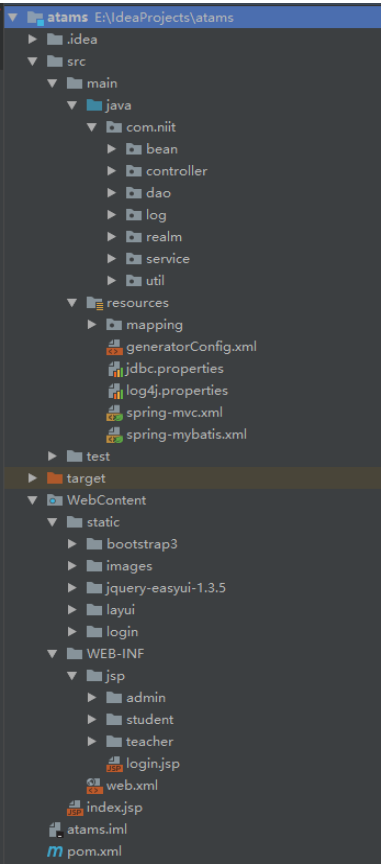Click the spring-mvc.xml config icon
Image resolution: width=381 pixels, height=865 pixels.
click(114, 413)
